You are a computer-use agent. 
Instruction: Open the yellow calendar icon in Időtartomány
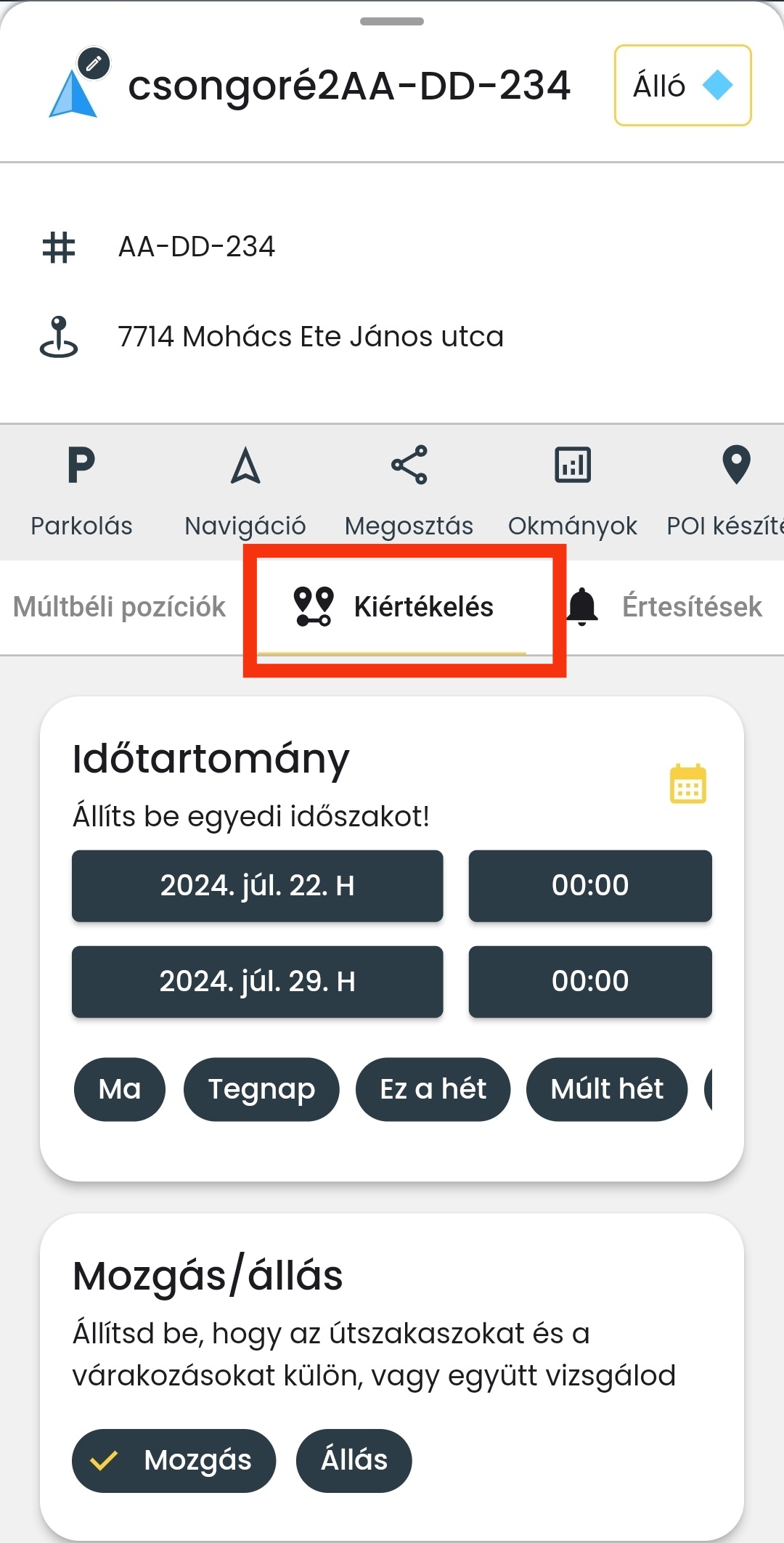click(x=687, y=784)
